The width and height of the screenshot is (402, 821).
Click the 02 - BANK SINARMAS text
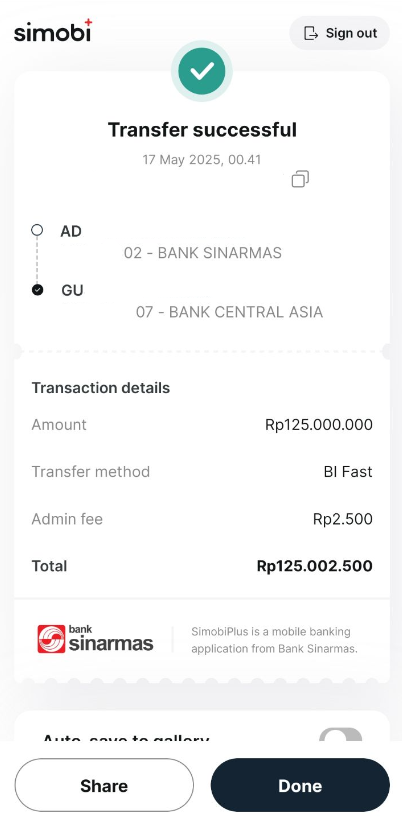point(203,253)
